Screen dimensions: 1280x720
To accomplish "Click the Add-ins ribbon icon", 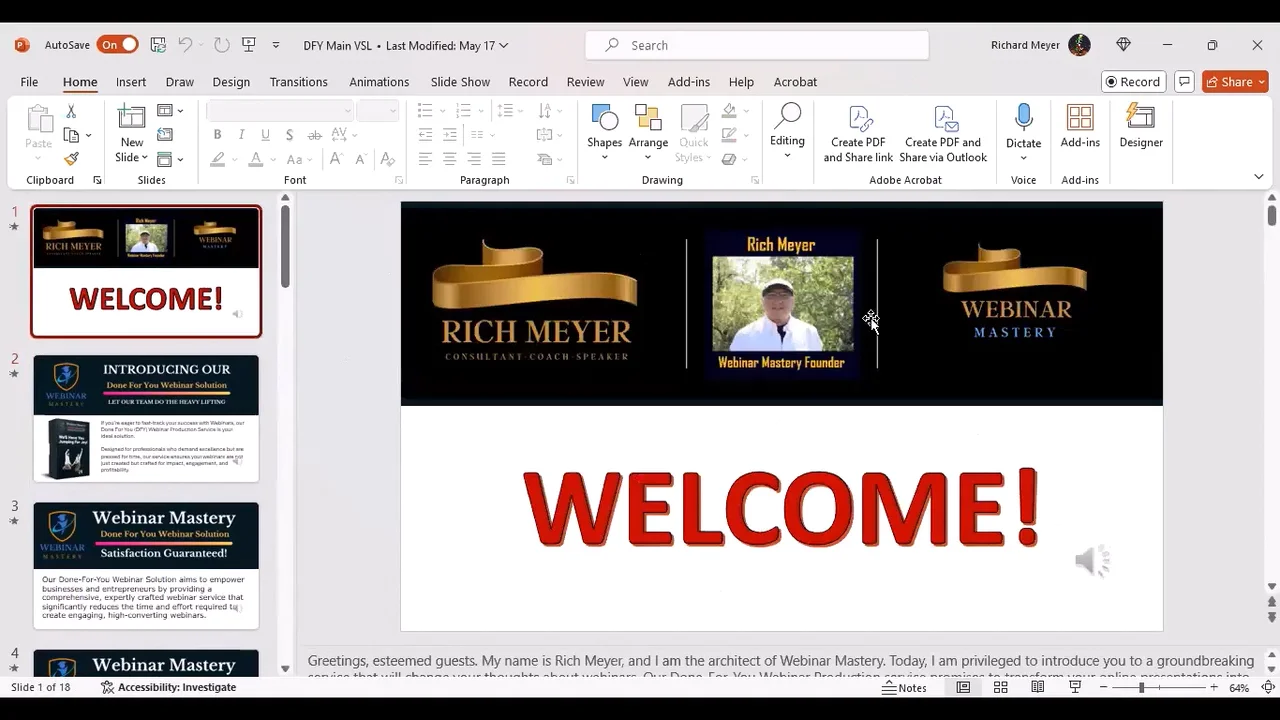I will click(1080, 127).
